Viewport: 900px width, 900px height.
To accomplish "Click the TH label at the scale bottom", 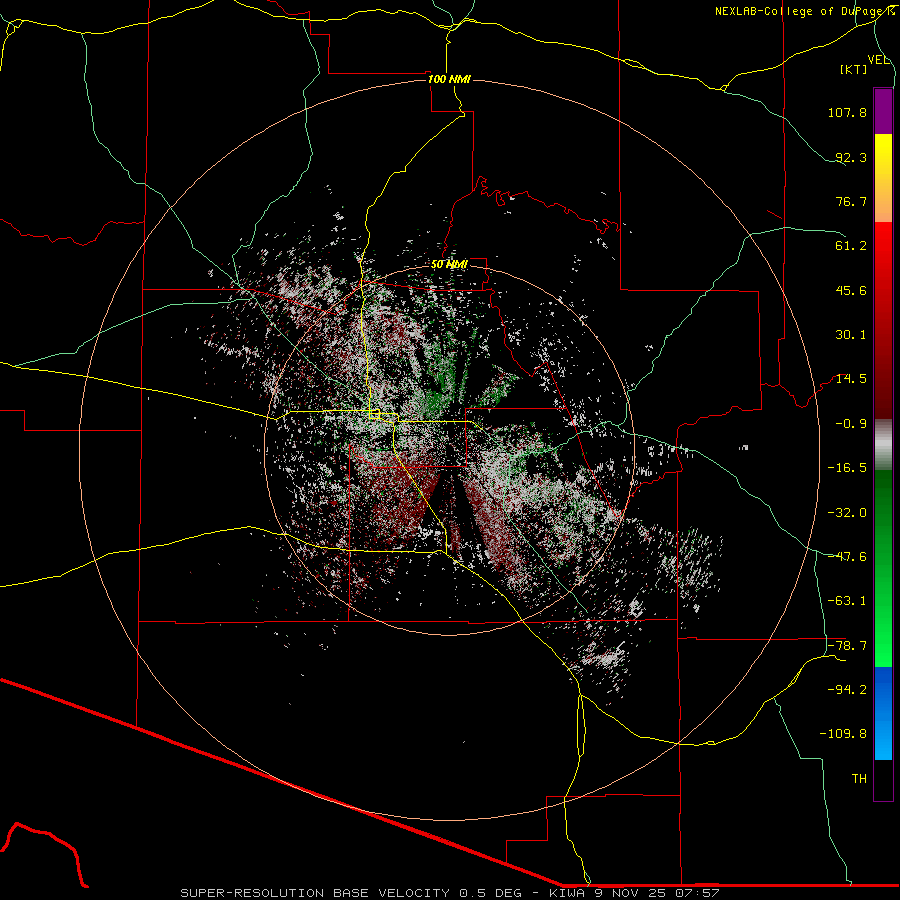I will 859,779.
